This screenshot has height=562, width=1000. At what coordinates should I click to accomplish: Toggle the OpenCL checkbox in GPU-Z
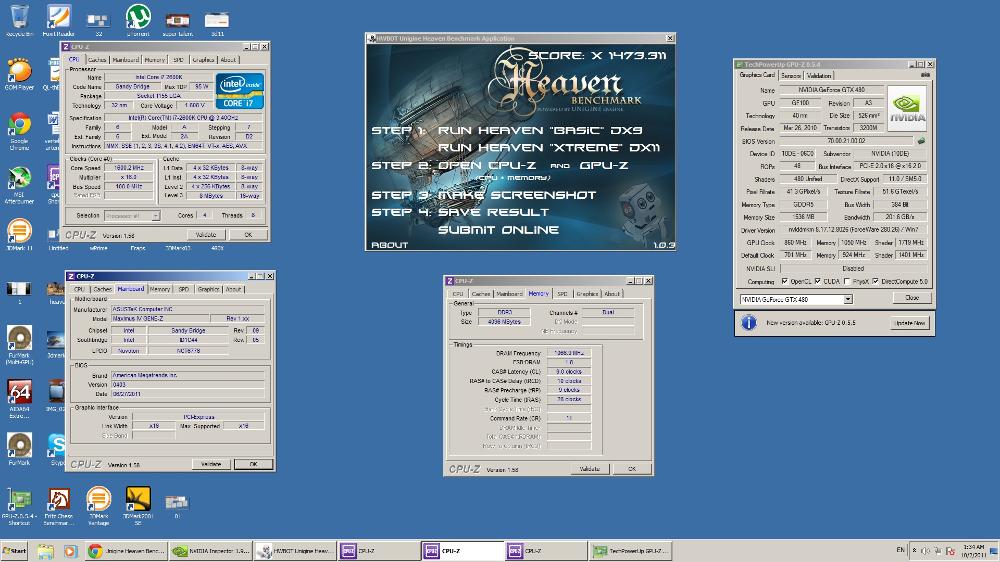click(x=784, y=281)
